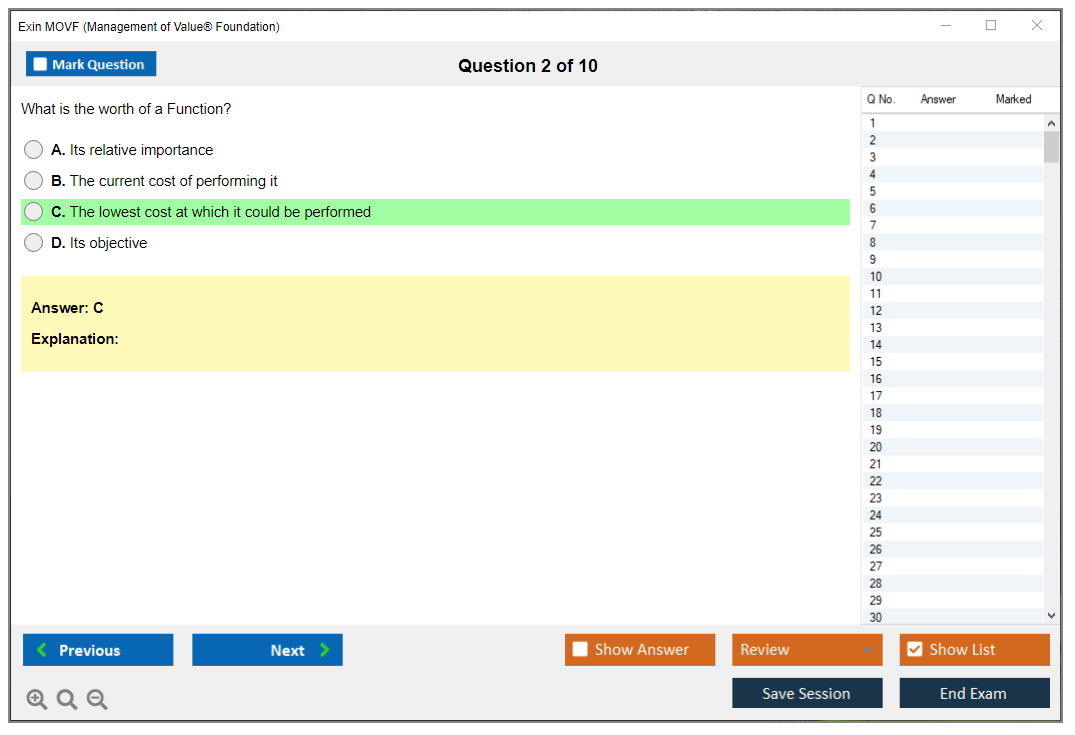Click the Save Session button

coord(807,693)
